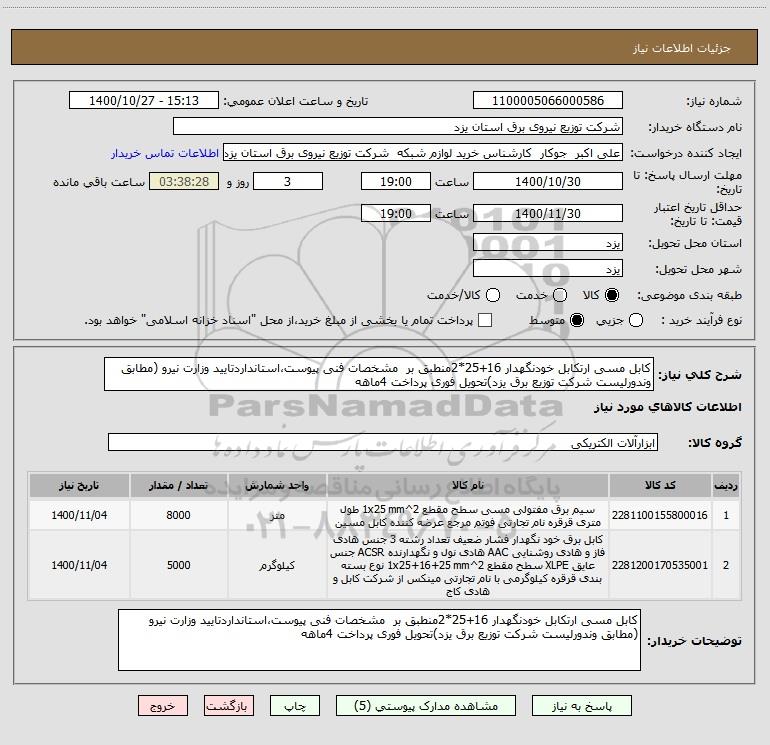
Task: Click the خروج exit button
Action: [163, 706]
